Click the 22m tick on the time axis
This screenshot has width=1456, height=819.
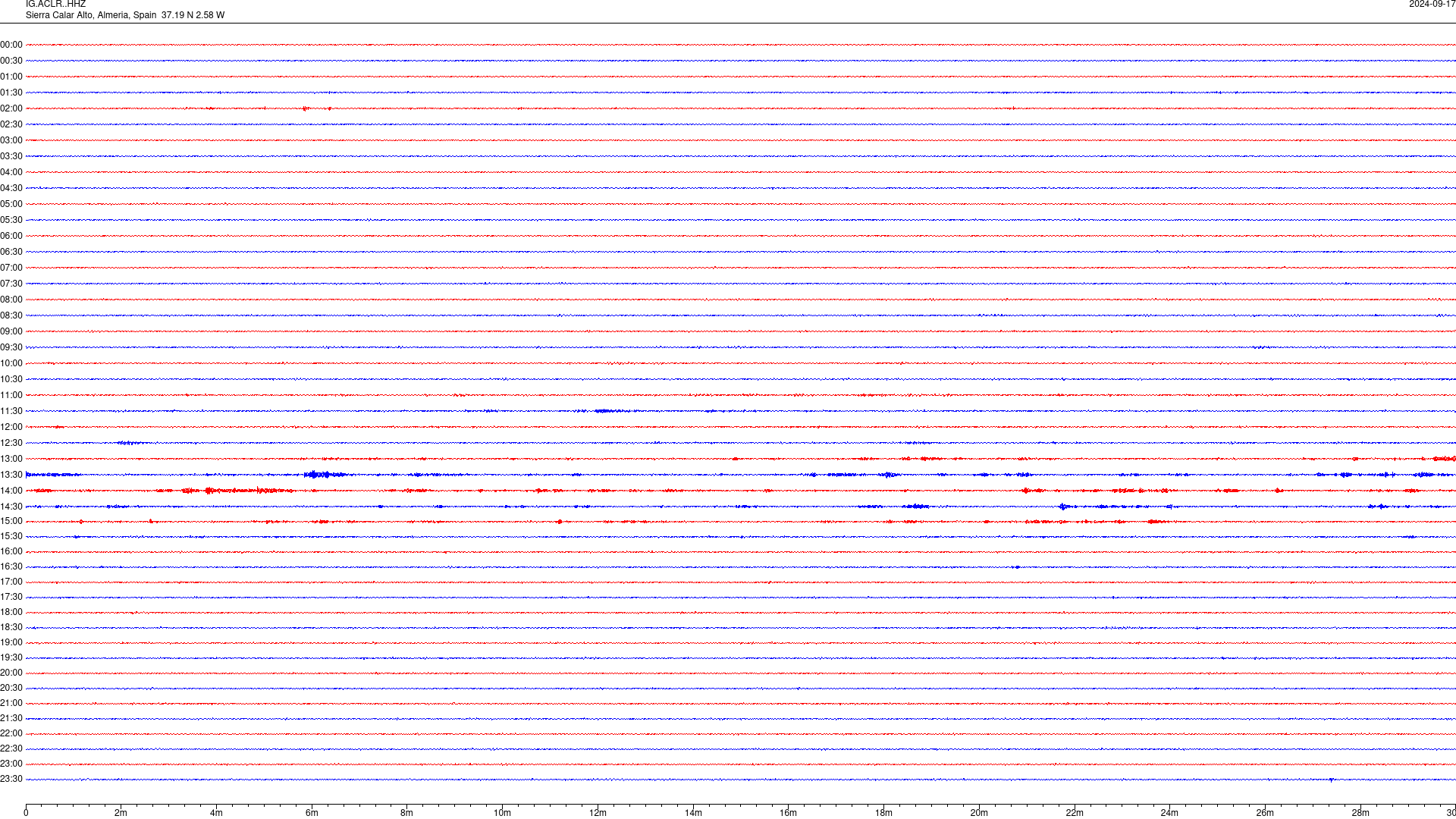pos(1075,813)
